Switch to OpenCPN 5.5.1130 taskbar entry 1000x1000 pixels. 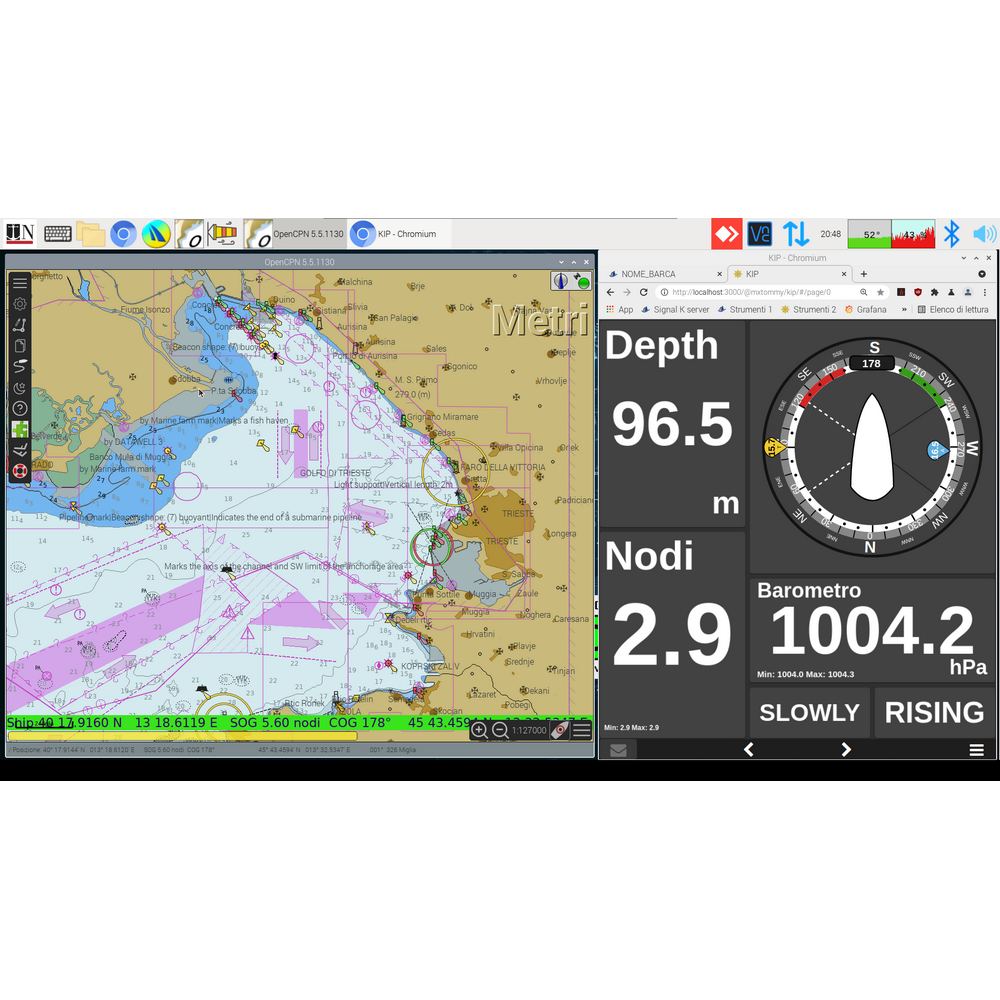[295, 234]
